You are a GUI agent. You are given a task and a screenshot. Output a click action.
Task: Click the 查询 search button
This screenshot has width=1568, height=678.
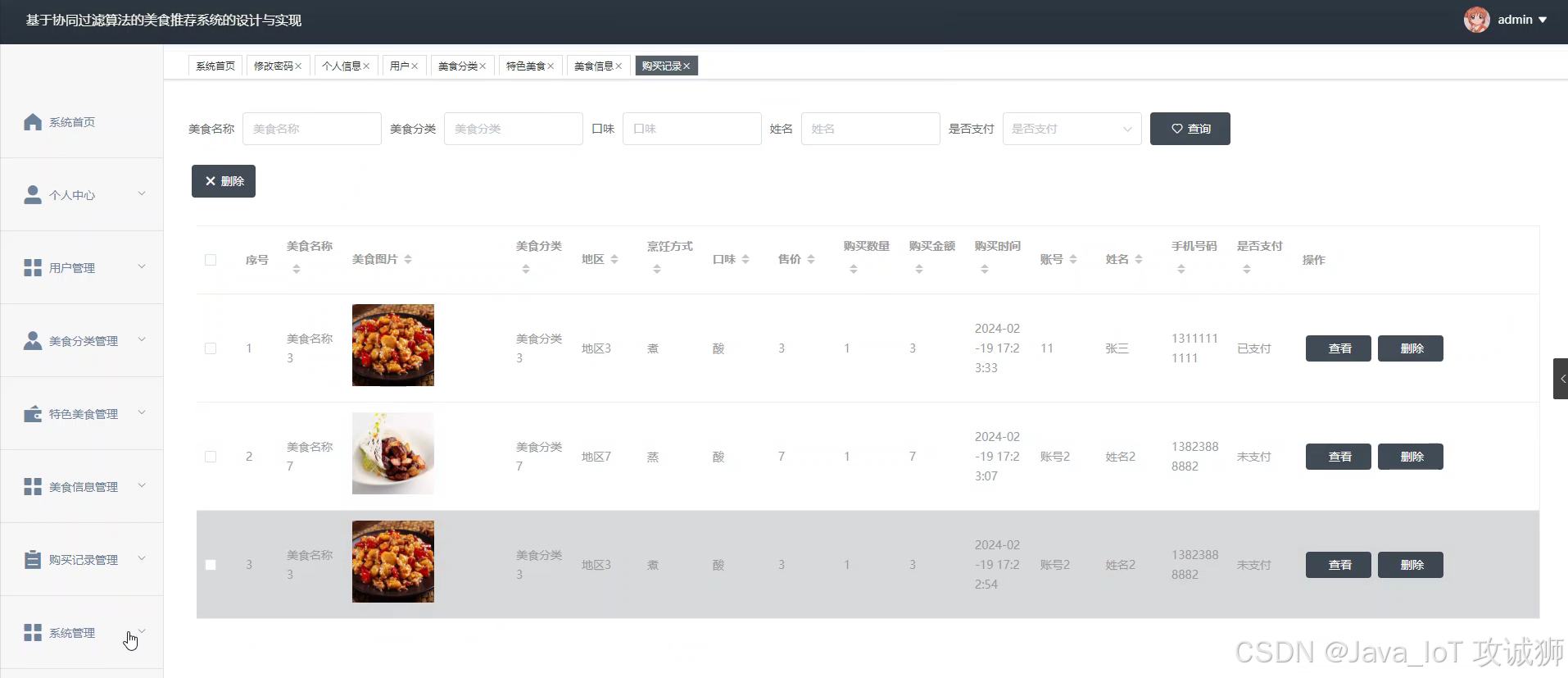tap(1190, 129)
